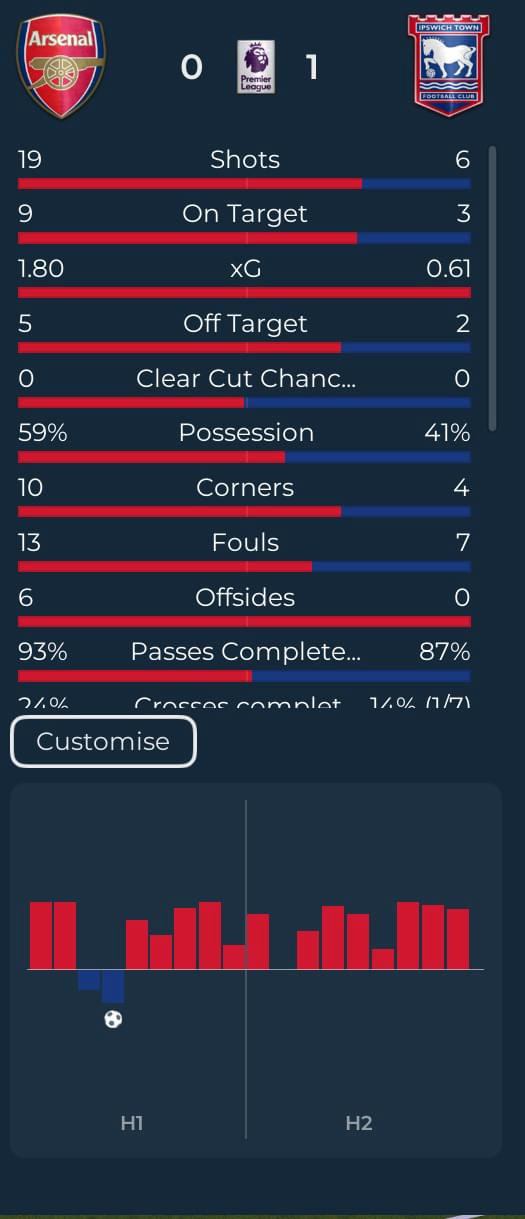Image resolution: width=525 pixels, height=1219 pixels.
Task: Click the stats list vertical scrollbar
Action: coord(492,288)
